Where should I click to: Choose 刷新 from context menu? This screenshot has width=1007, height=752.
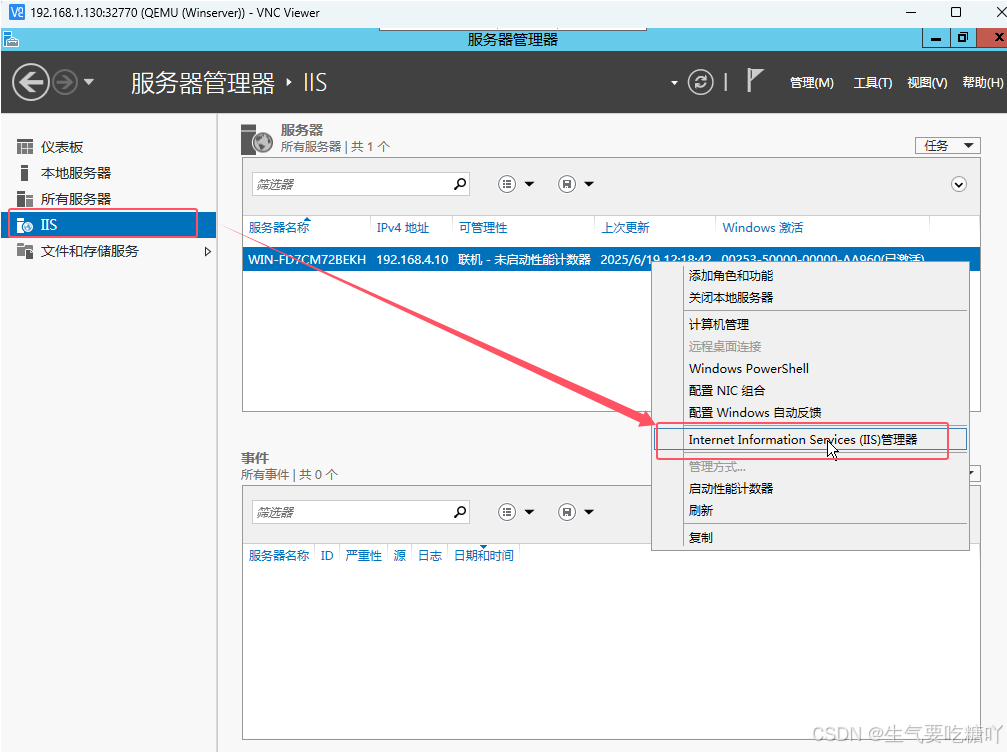pos(701,511)
